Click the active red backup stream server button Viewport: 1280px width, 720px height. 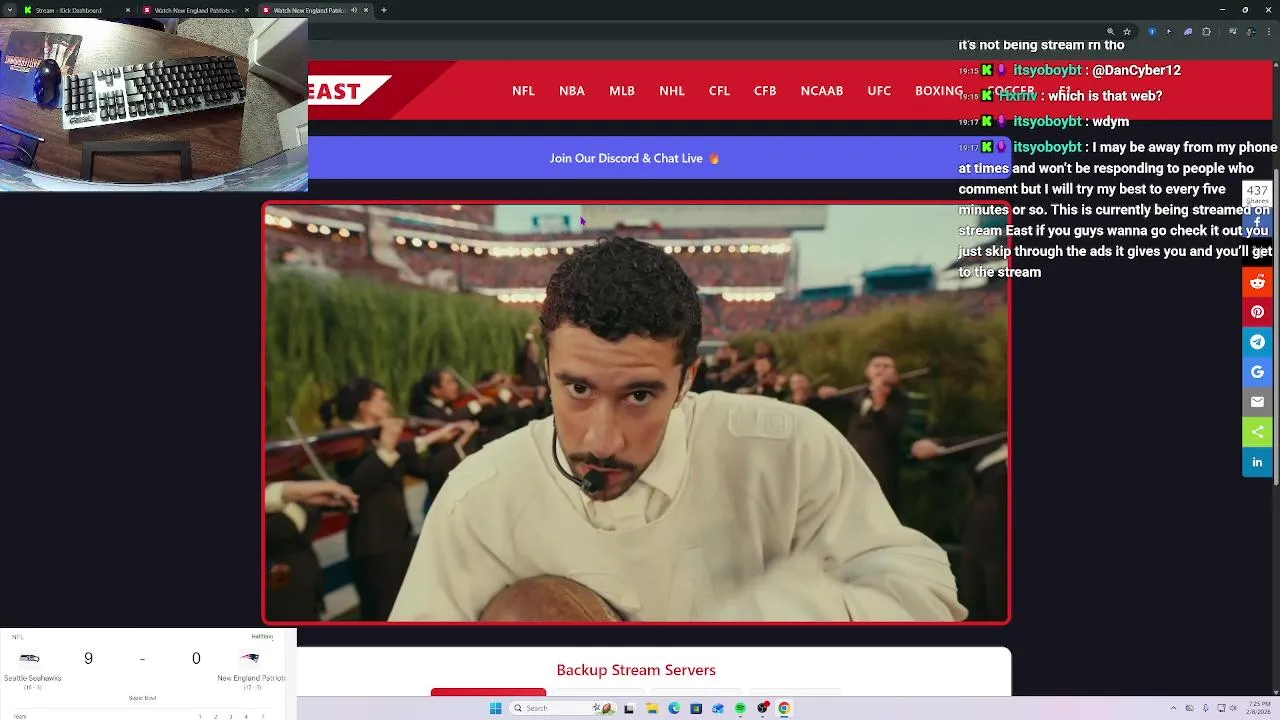(x=488, y=692)
